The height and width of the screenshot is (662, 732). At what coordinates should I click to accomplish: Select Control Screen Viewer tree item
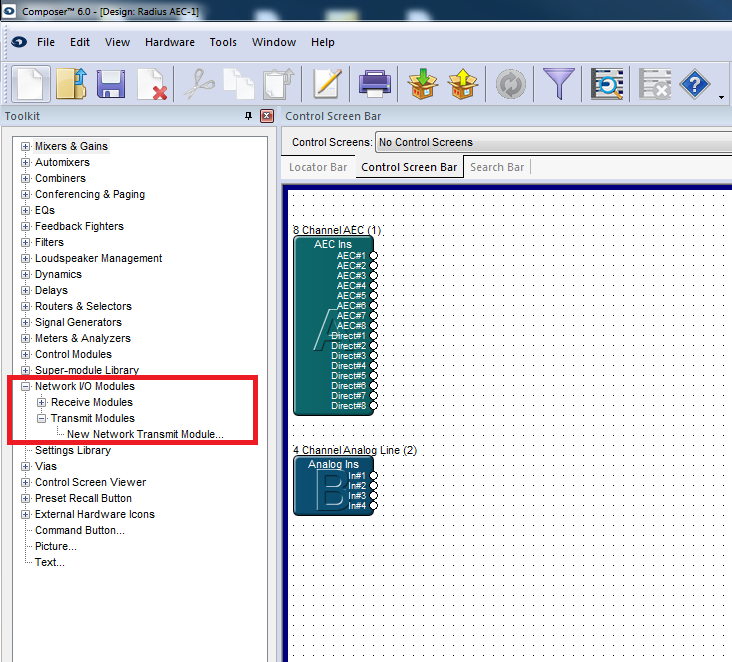91,482
